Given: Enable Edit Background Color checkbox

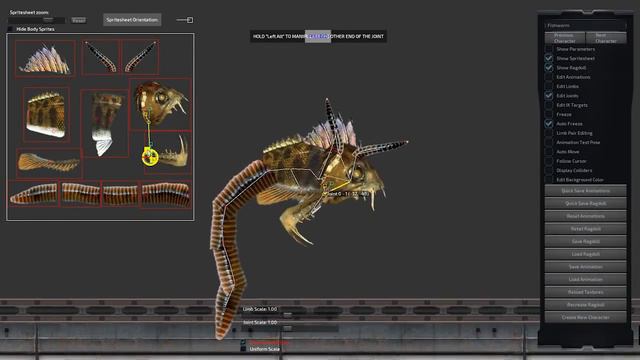Looking at the screenshot, I should point(549,180).
